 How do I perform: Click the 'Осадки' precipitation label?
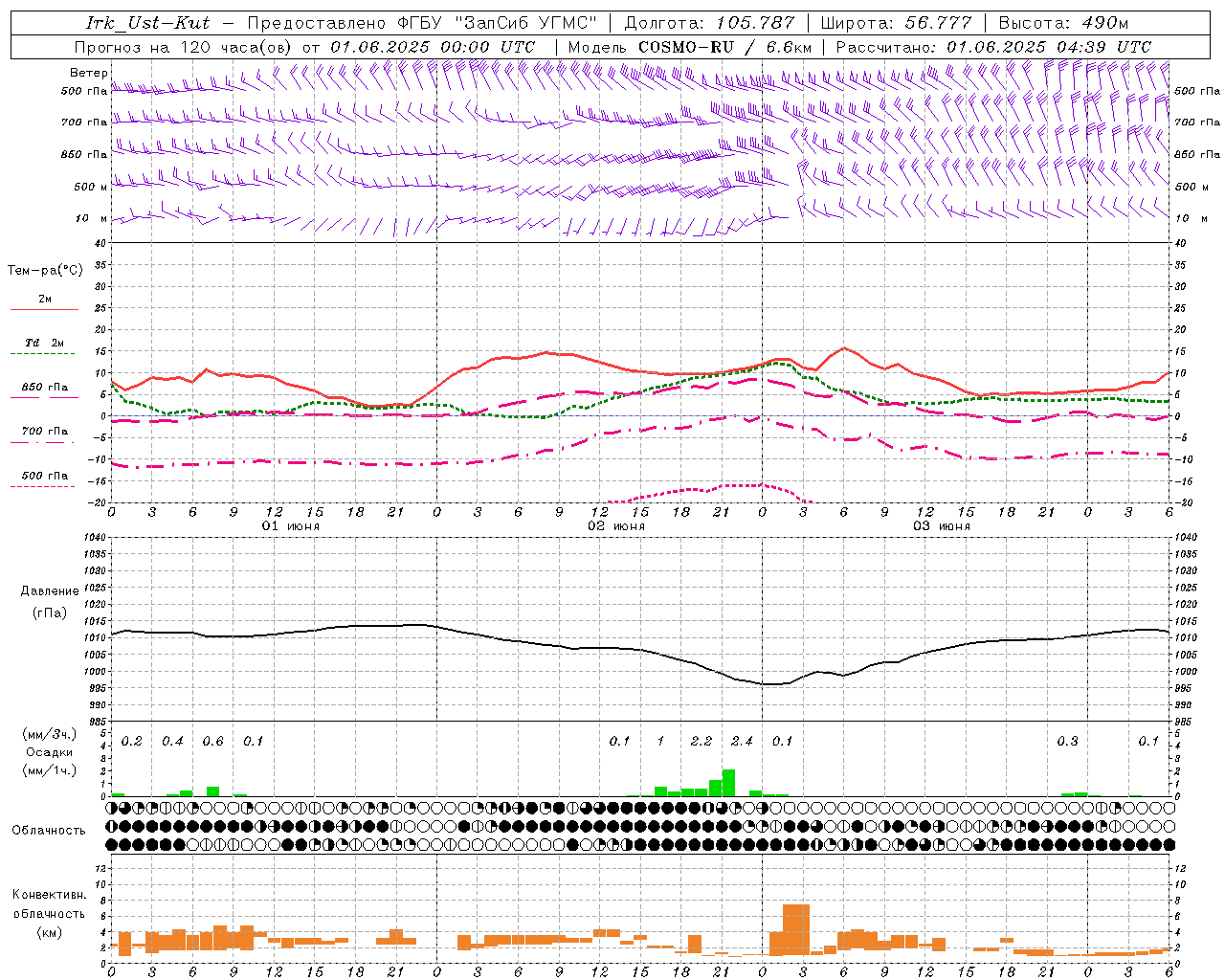pyautogui.click(x=50, y=752)
